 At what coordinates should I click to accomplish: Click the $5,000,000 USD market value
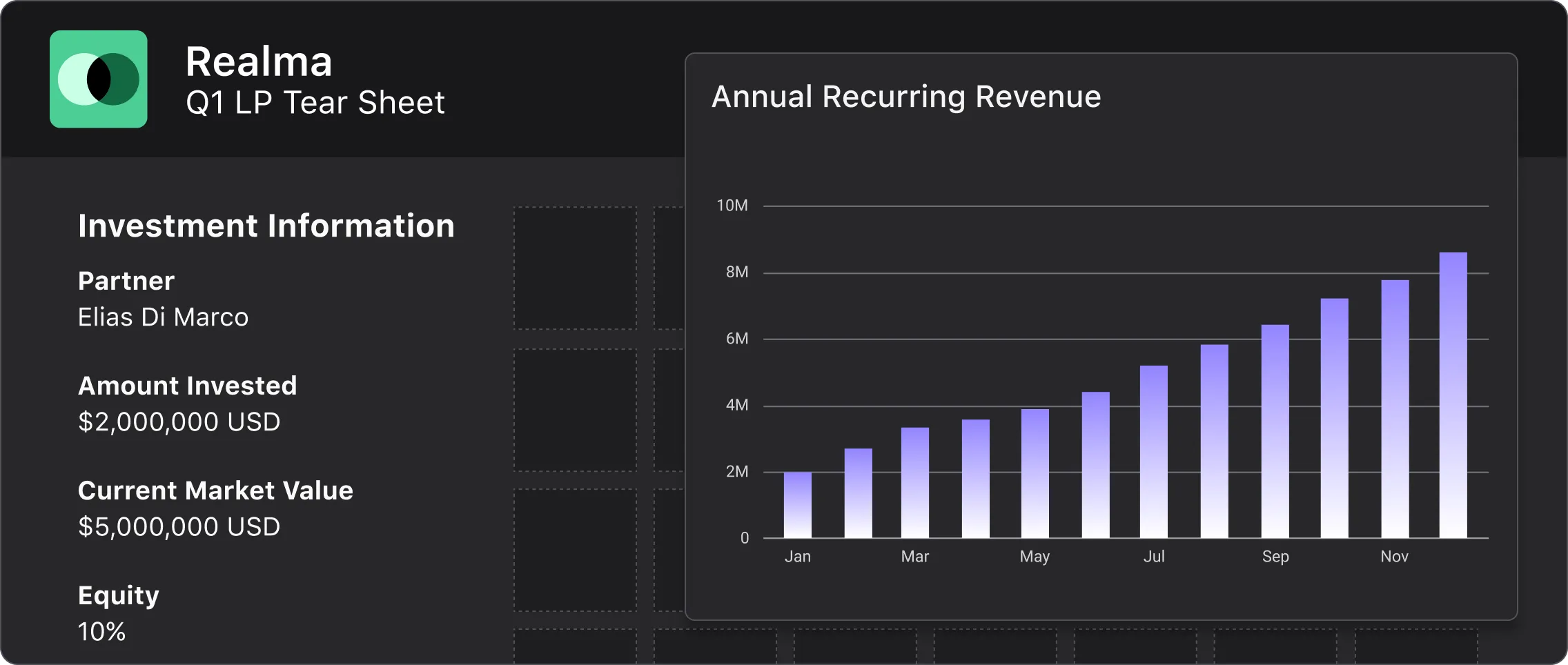pyautogui.click(x=179, y=526)
